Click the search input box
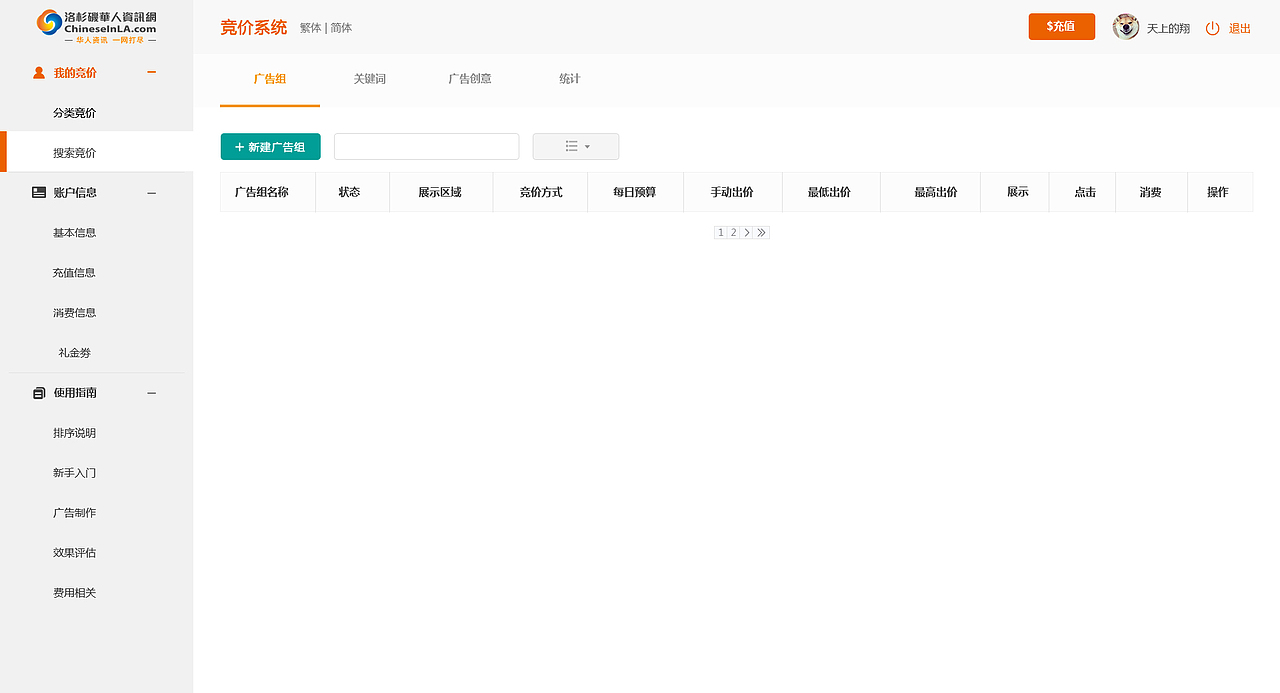Image resolution: width=1280 pixels, height=693 pixels. tap(426, 146)
